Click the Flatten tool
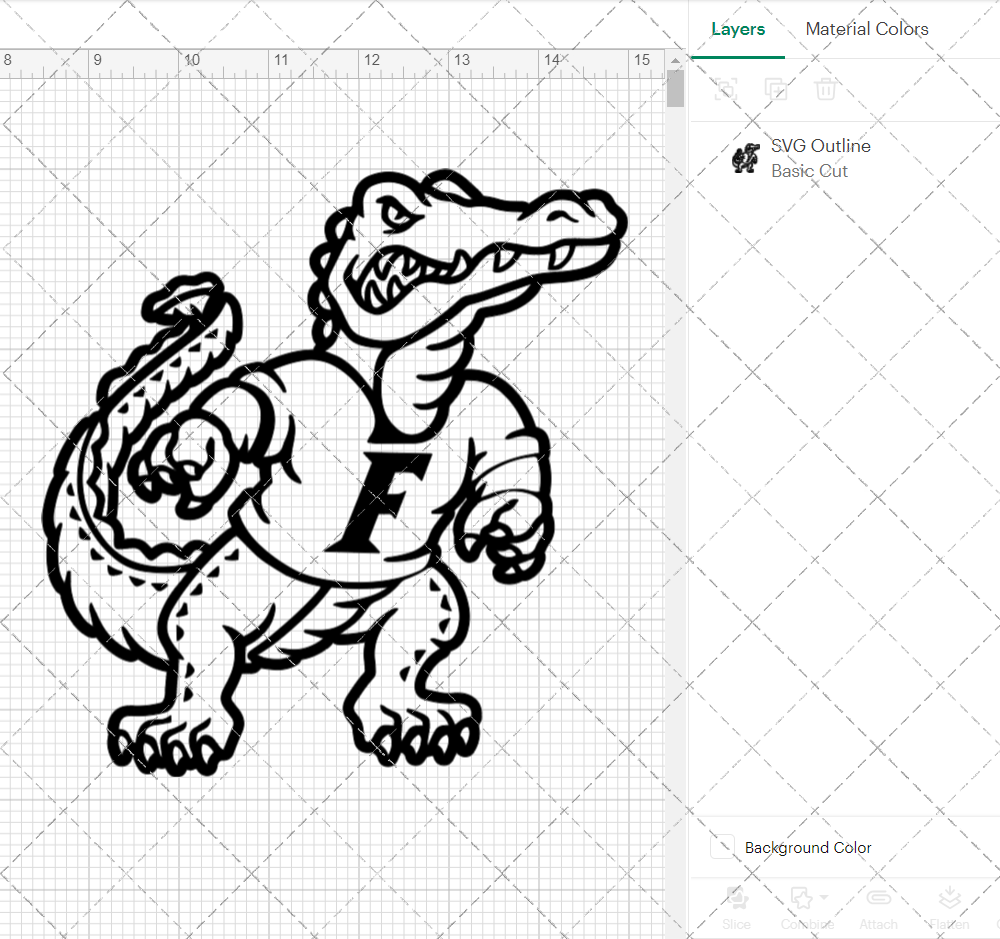This screenshot has width=1000, height=939. pos(949,908)
